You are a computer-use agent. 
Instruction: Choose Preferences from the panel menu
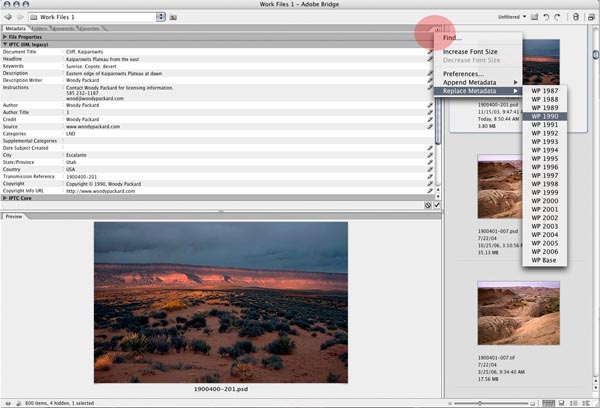coord(464,73)
